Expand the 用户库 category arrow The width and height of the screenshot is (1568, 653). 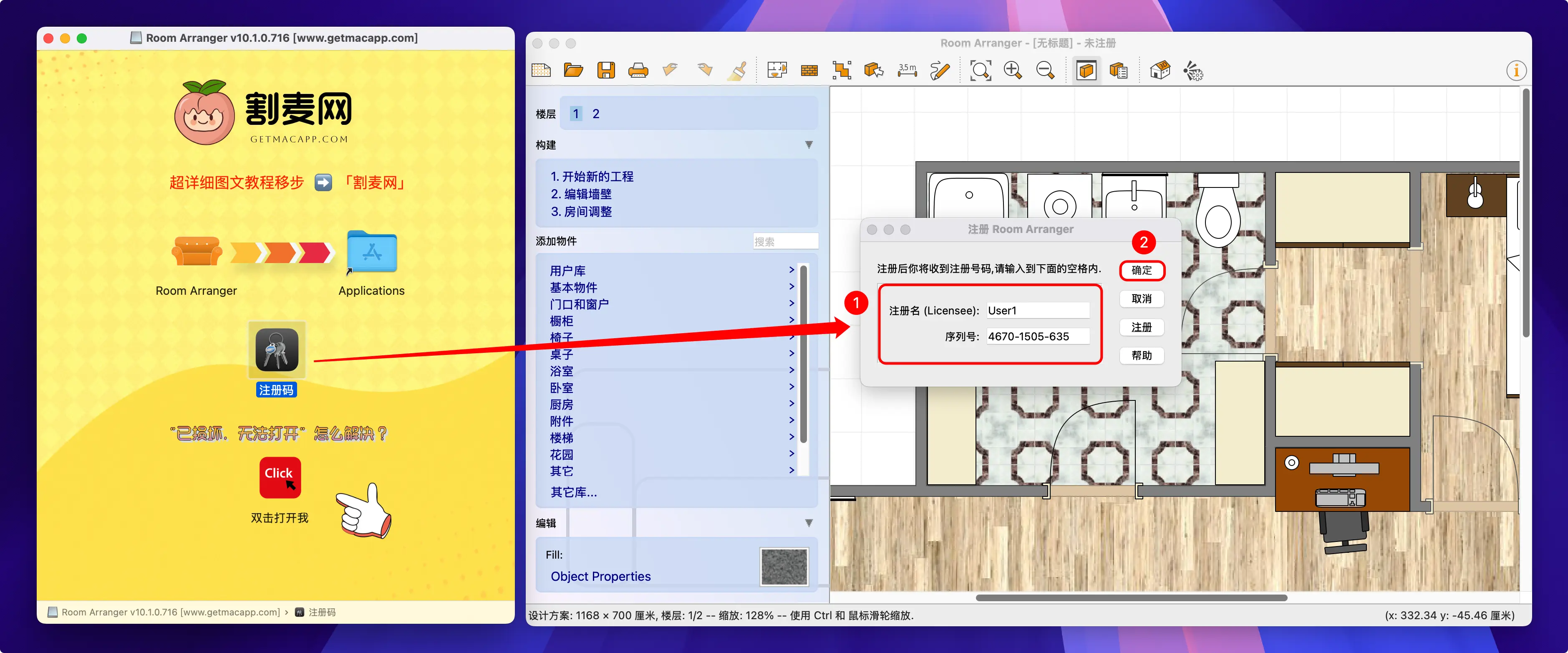(792, 270)
